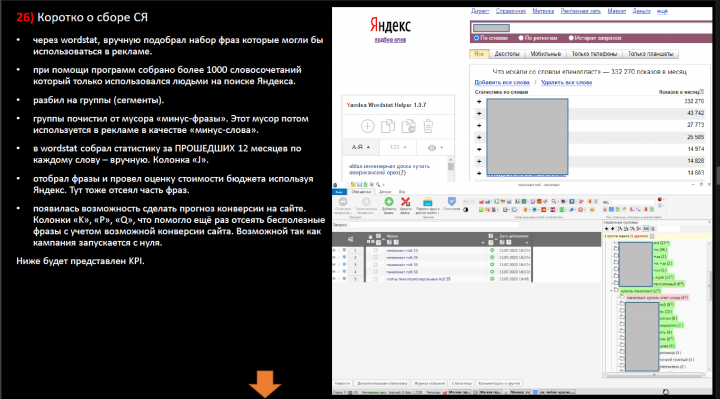
Task: Click the copy icon in Wordstat Helper
Action: coord(388,126)
